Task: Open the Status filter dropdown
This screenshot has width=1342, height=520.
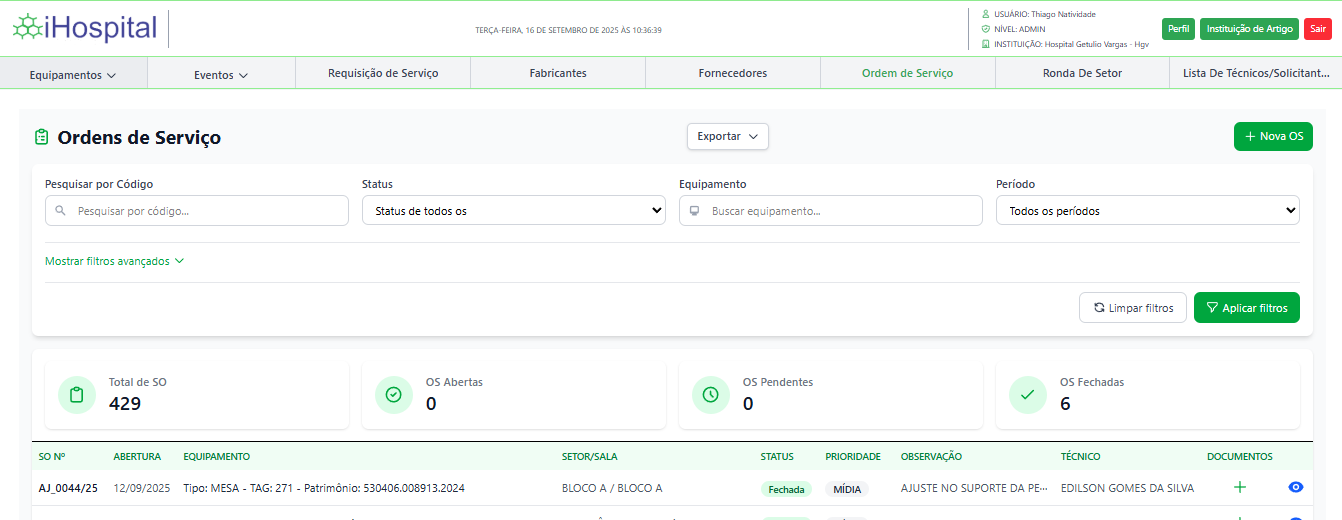Action: point(513,211)
